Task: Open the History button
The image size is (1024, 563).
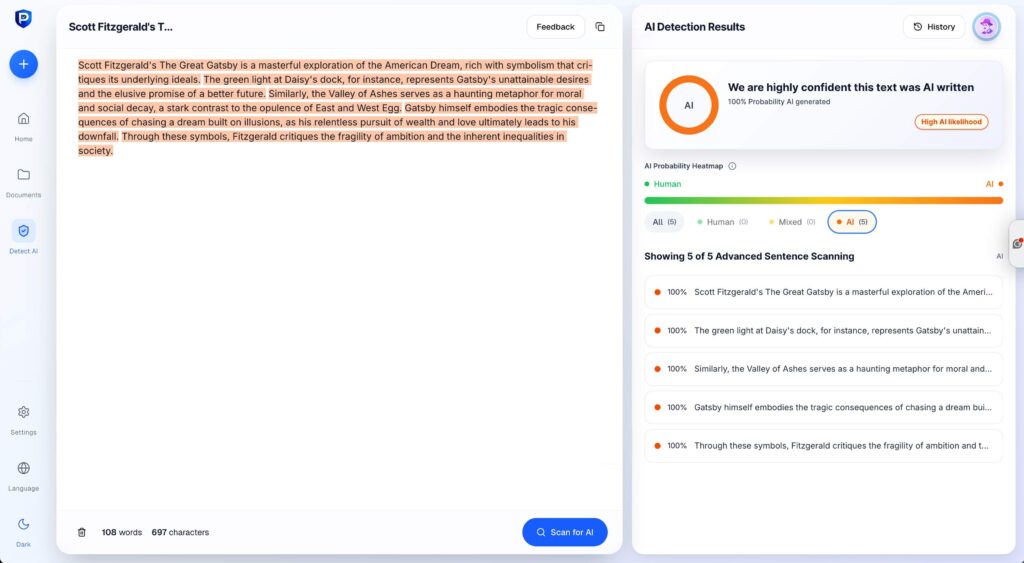Action: click(x=933, y=27)
